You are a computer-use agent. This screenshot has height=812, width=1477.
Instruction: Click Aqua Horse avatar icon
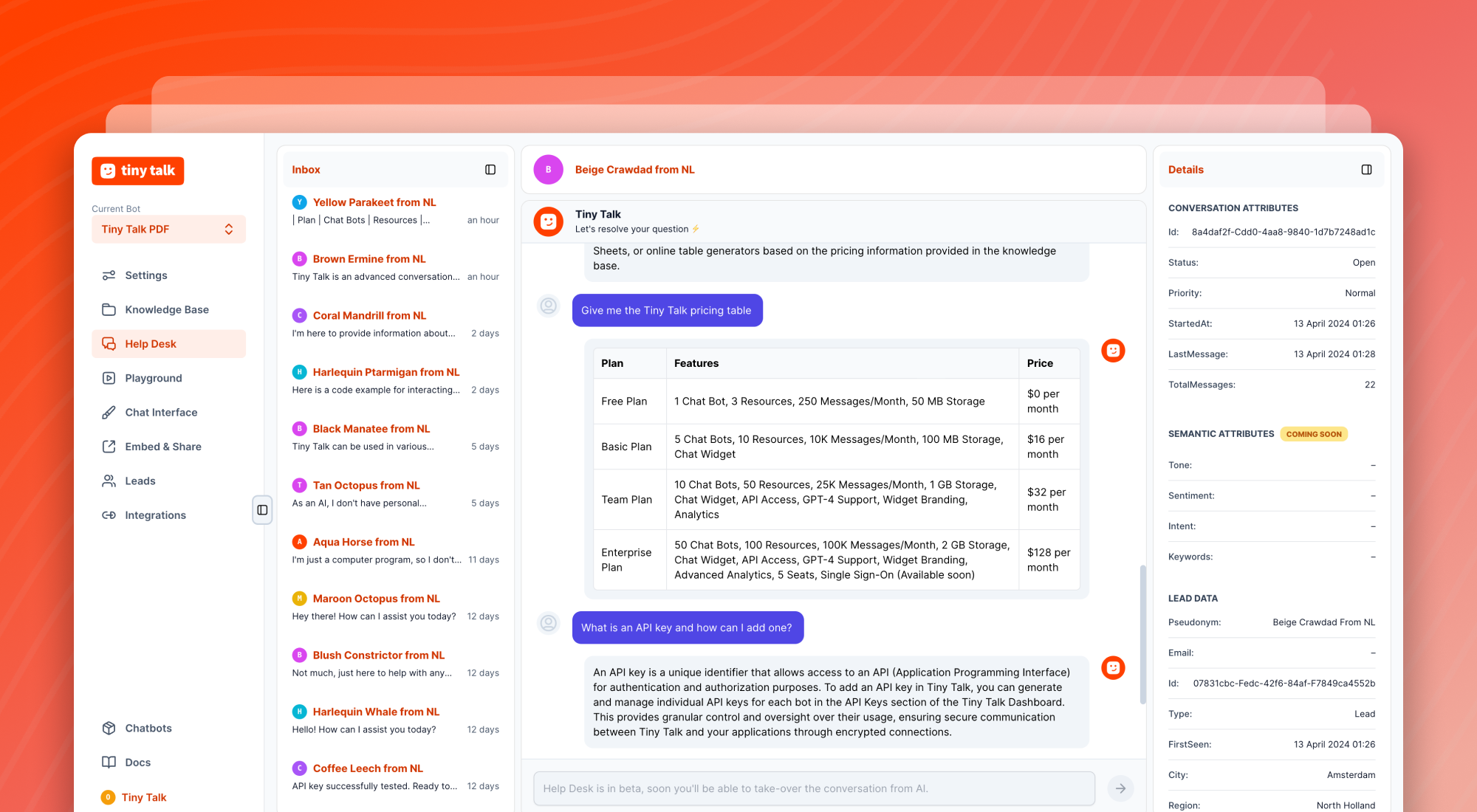(x=300, y=542)
